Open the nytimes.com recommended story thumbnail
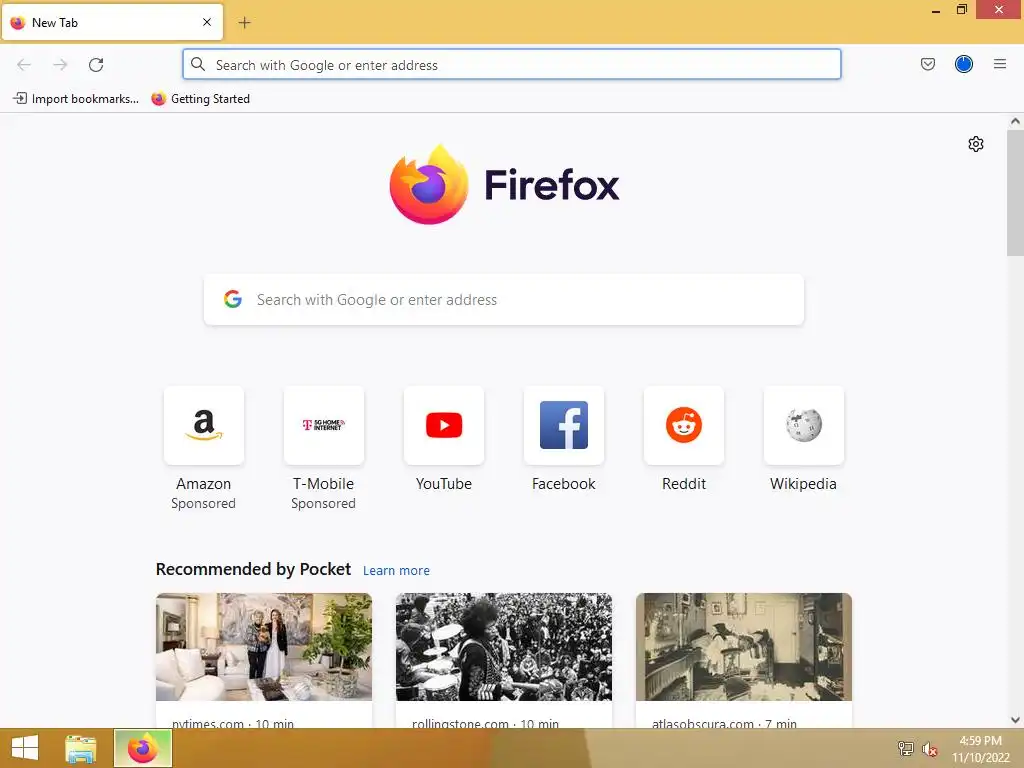1024x768 pixels. [x=264, y=647]
